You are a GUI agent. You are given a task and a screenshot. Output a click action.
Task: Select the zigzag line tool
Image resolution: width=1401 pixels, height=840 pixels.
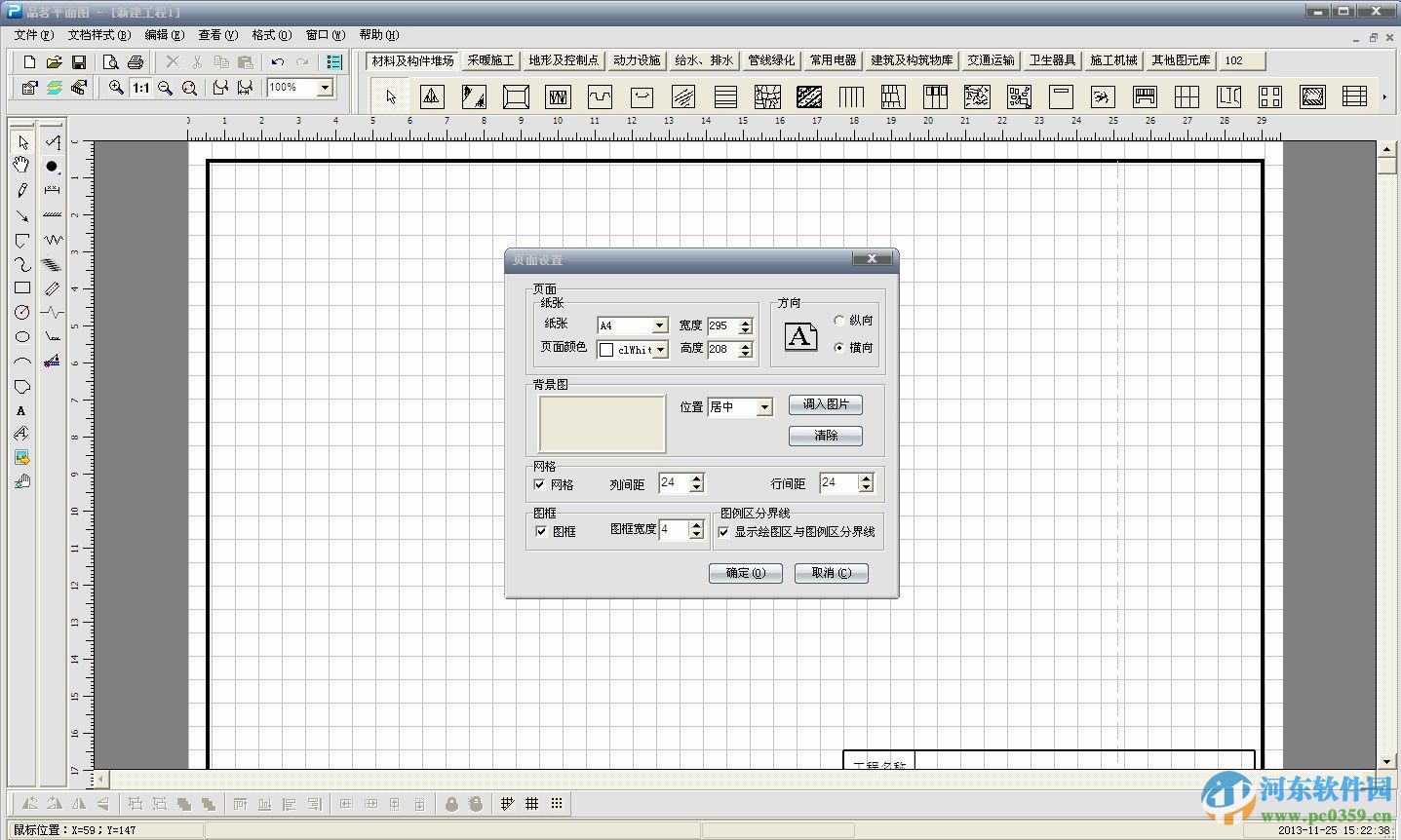[52, 239]
